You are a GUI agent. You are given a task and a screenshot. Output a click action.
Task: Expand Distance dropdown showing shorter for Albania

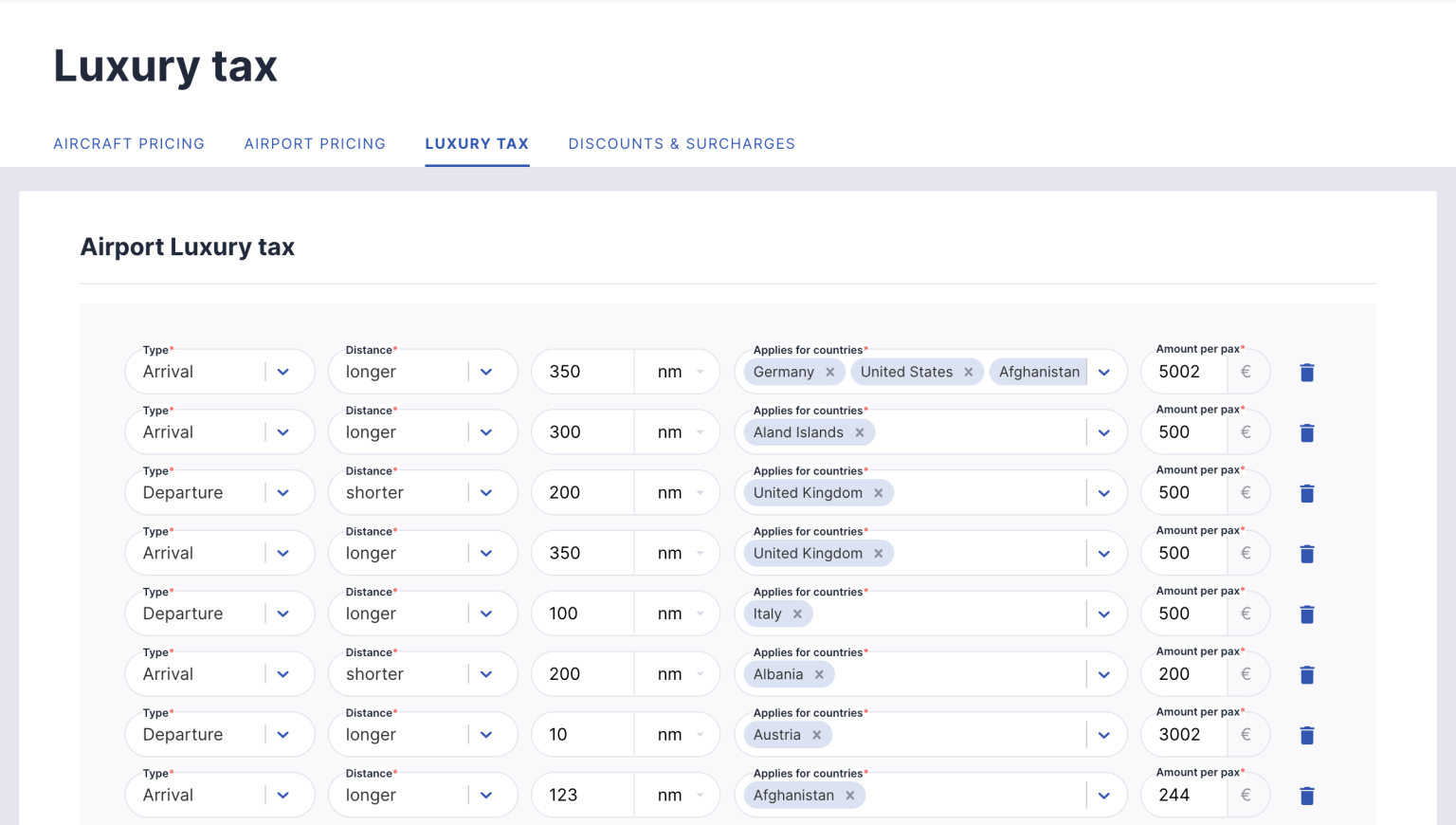[x=485, y=675]
